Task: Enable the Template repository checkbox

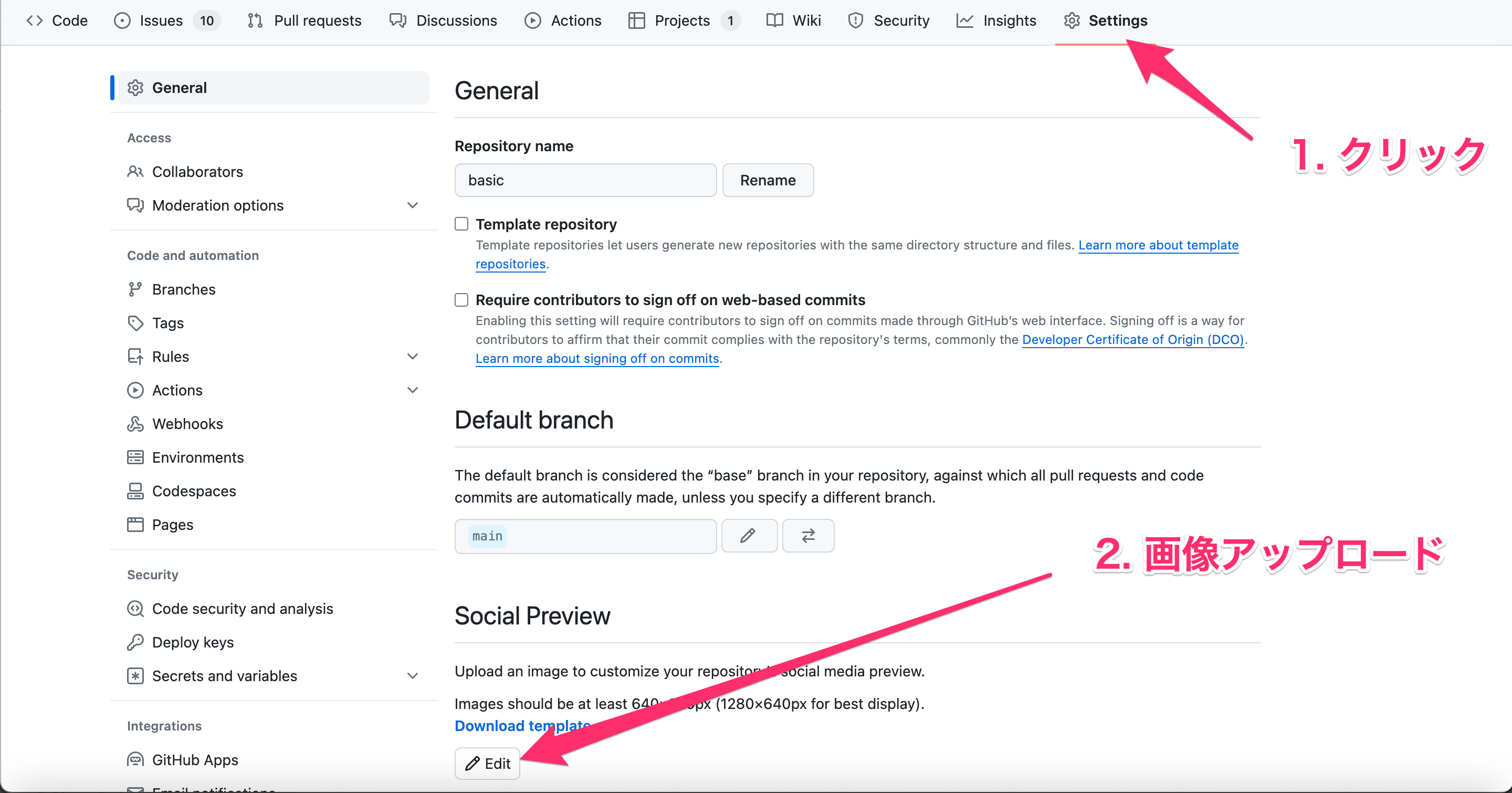Action: (x=461, y=224)
